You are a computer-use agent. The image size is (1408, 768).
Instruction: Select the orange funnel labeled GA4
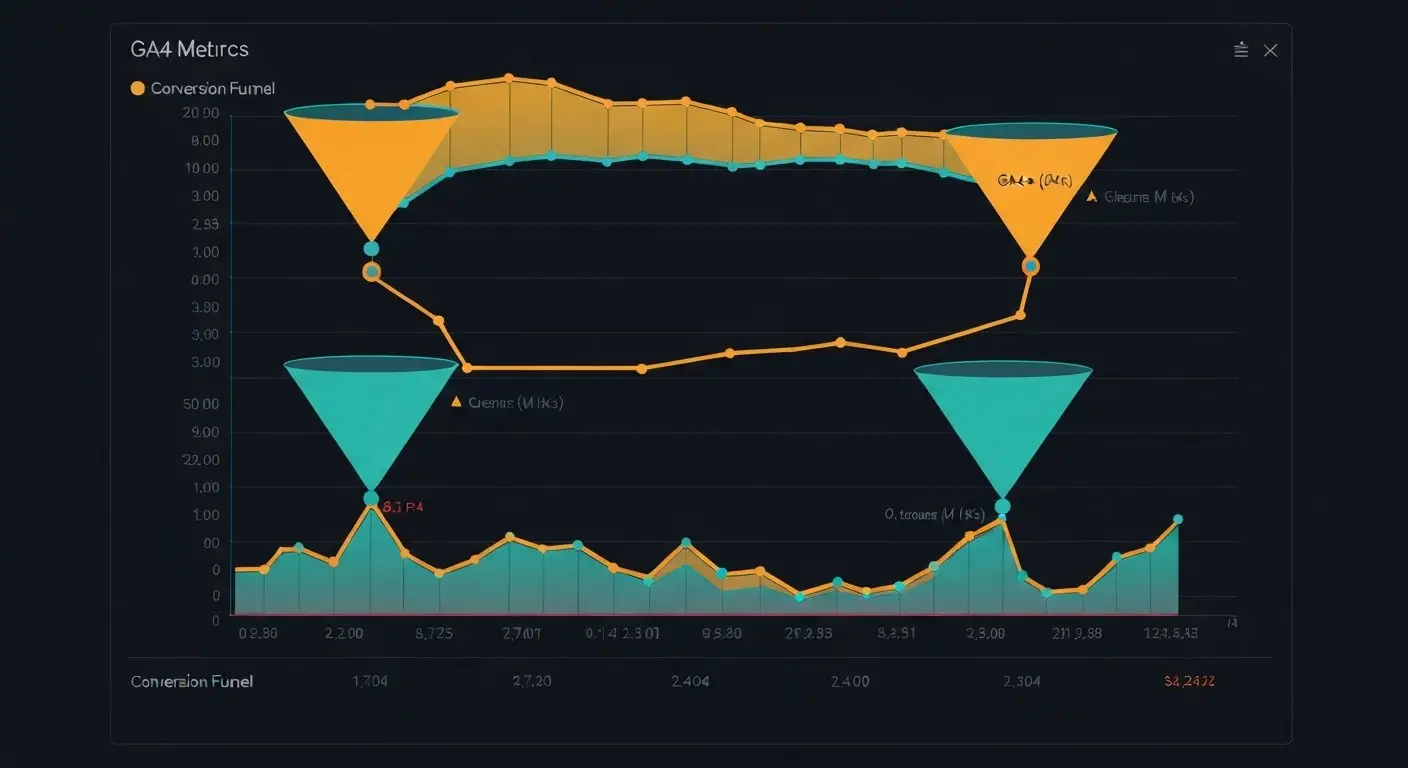(x=1030, y=190)
